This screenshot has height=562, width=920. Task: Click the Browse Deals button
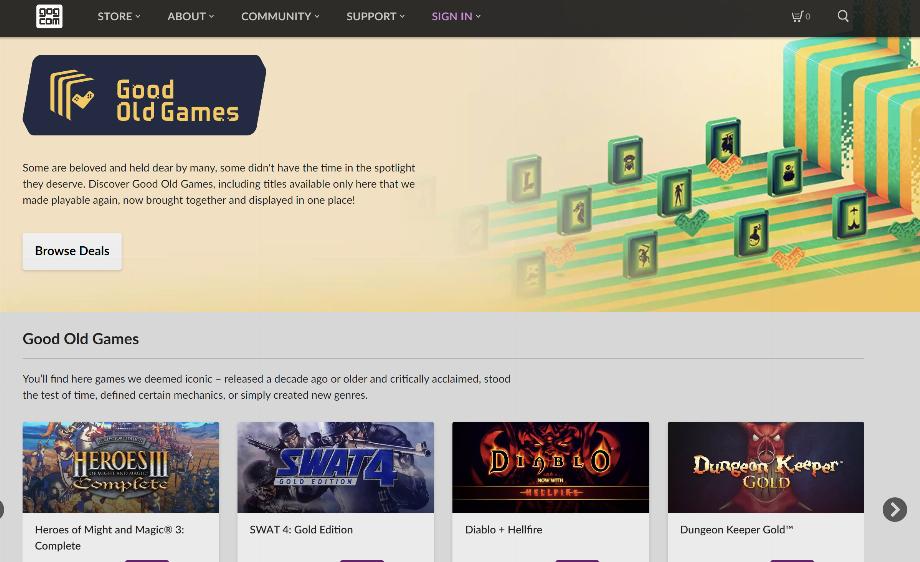tap(72, 251)
